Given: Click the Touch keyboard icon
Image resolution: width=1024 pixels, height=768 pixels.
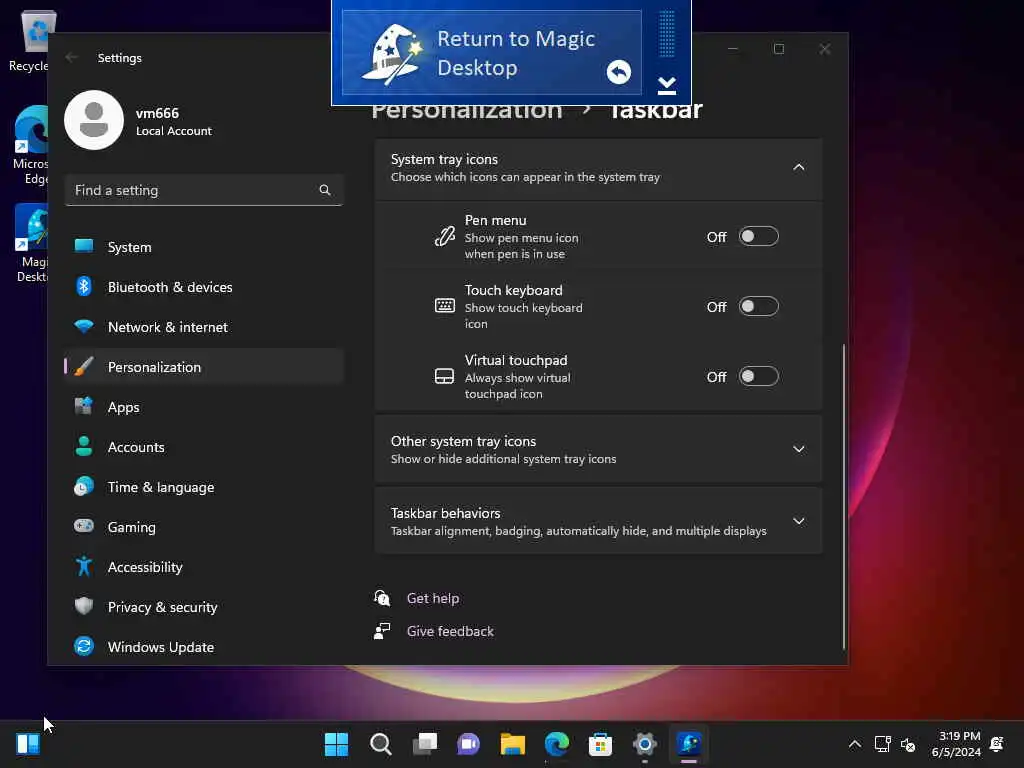Looking at the screenshot, I should tap(445, 306).
